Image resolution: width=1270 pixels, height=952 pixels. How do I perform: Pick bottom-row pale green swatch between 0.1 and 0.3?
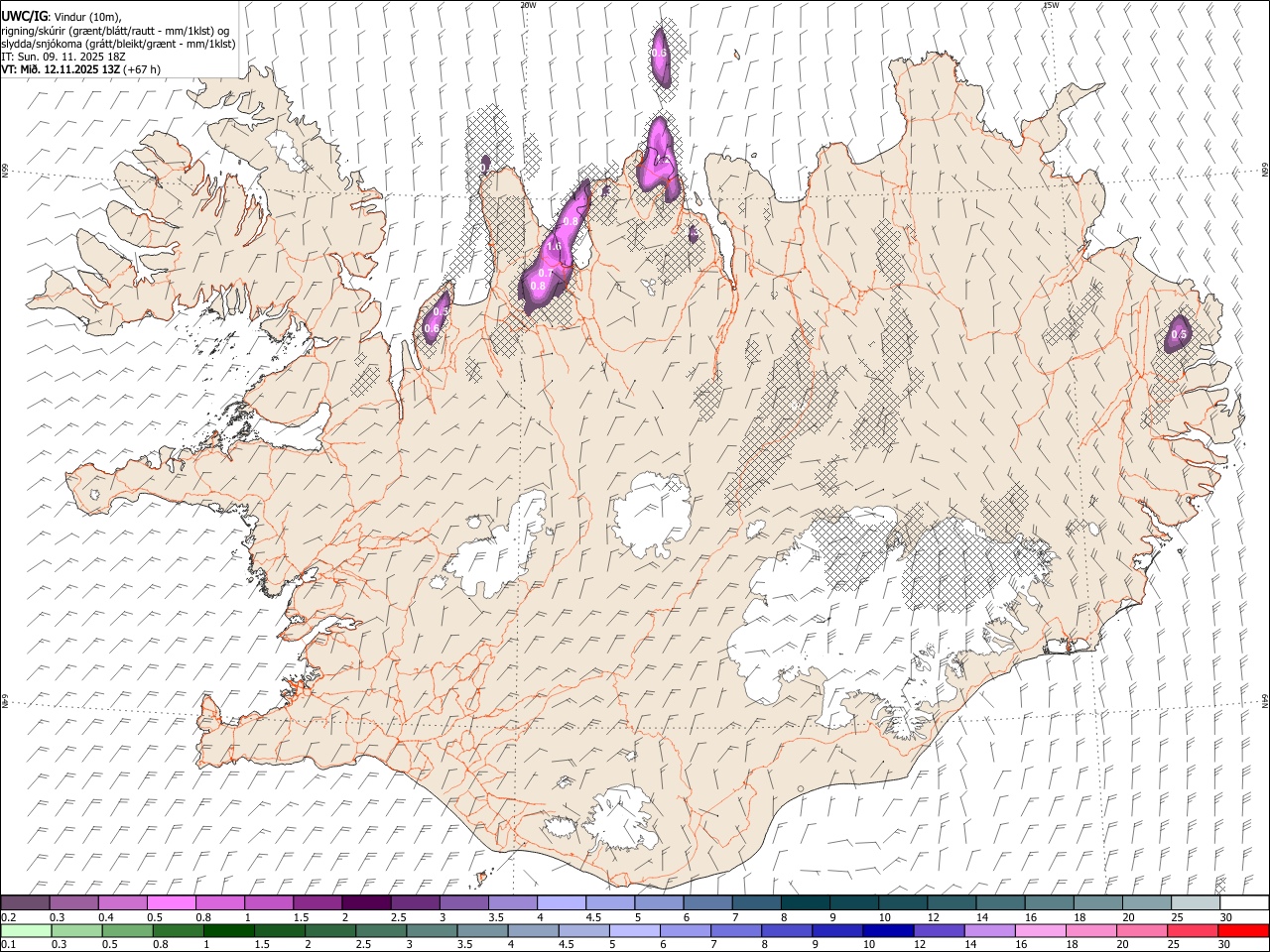point(25,931)
